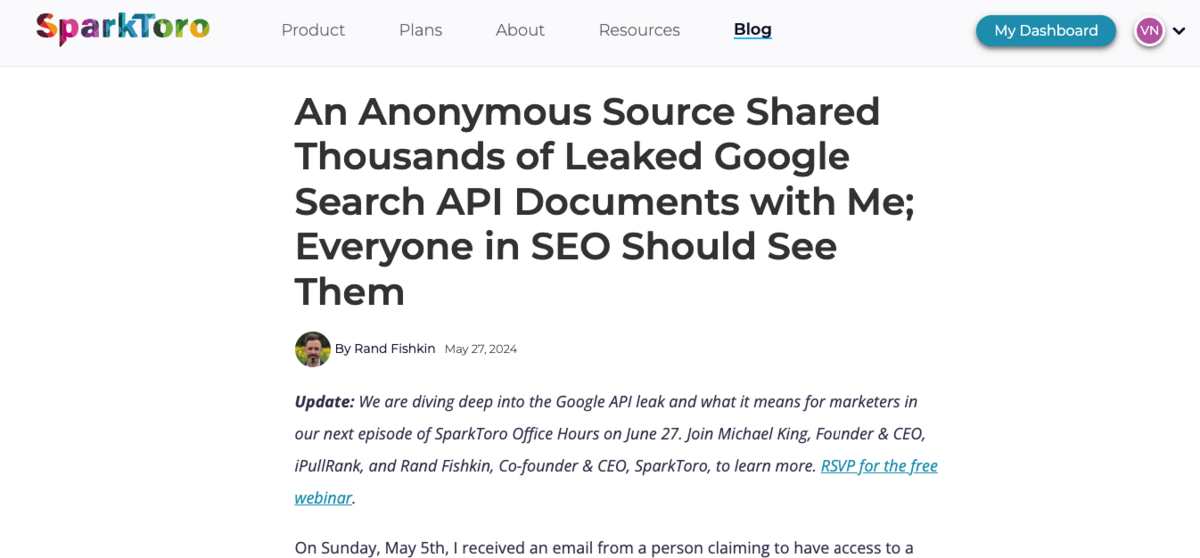Follow the RSVP for the free webinar link

(878, 466)
